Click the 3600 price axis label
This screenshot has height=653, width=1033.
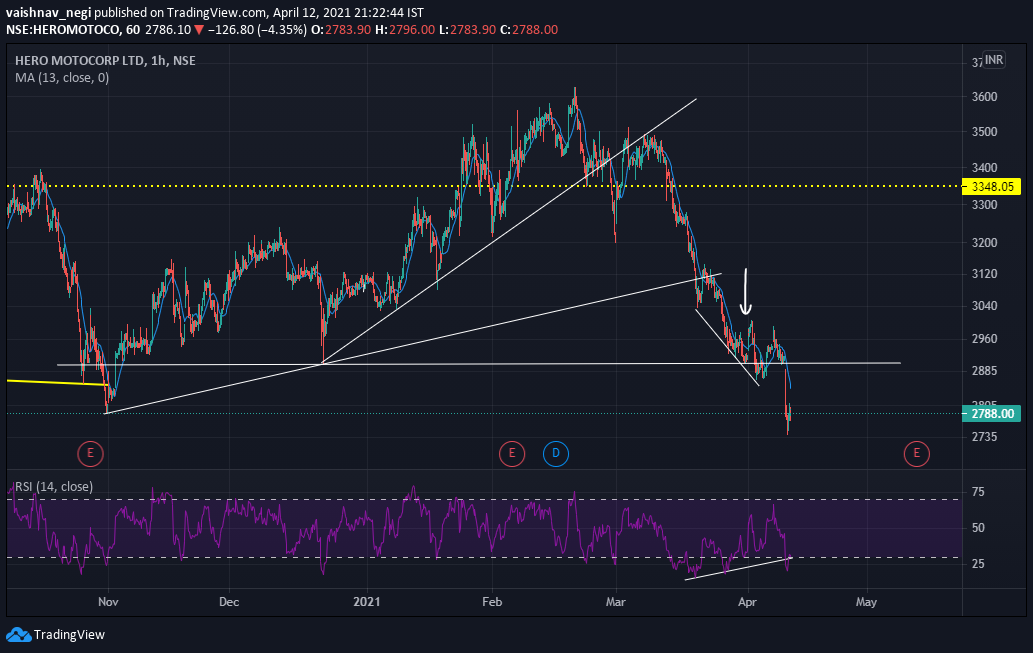tap(984, 97)
